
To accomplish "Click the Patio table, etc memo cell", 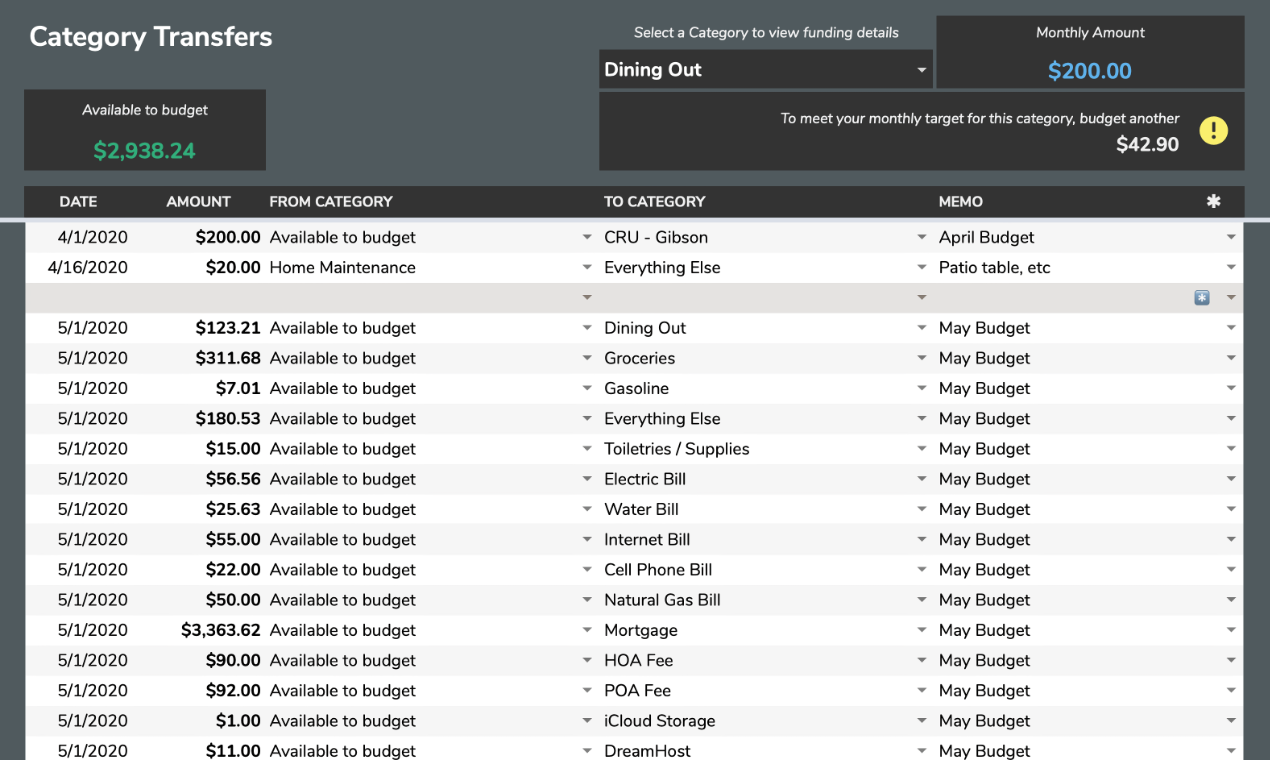I will (x=995, y=268).
